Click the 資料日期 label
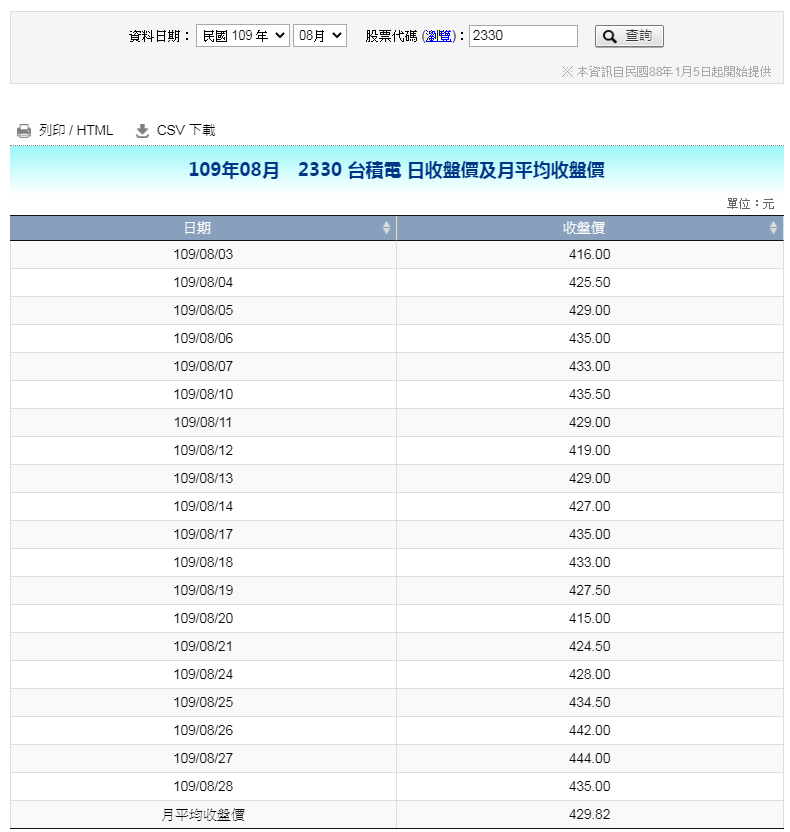The height and width of the screenshot is (832, 790). 160,36
